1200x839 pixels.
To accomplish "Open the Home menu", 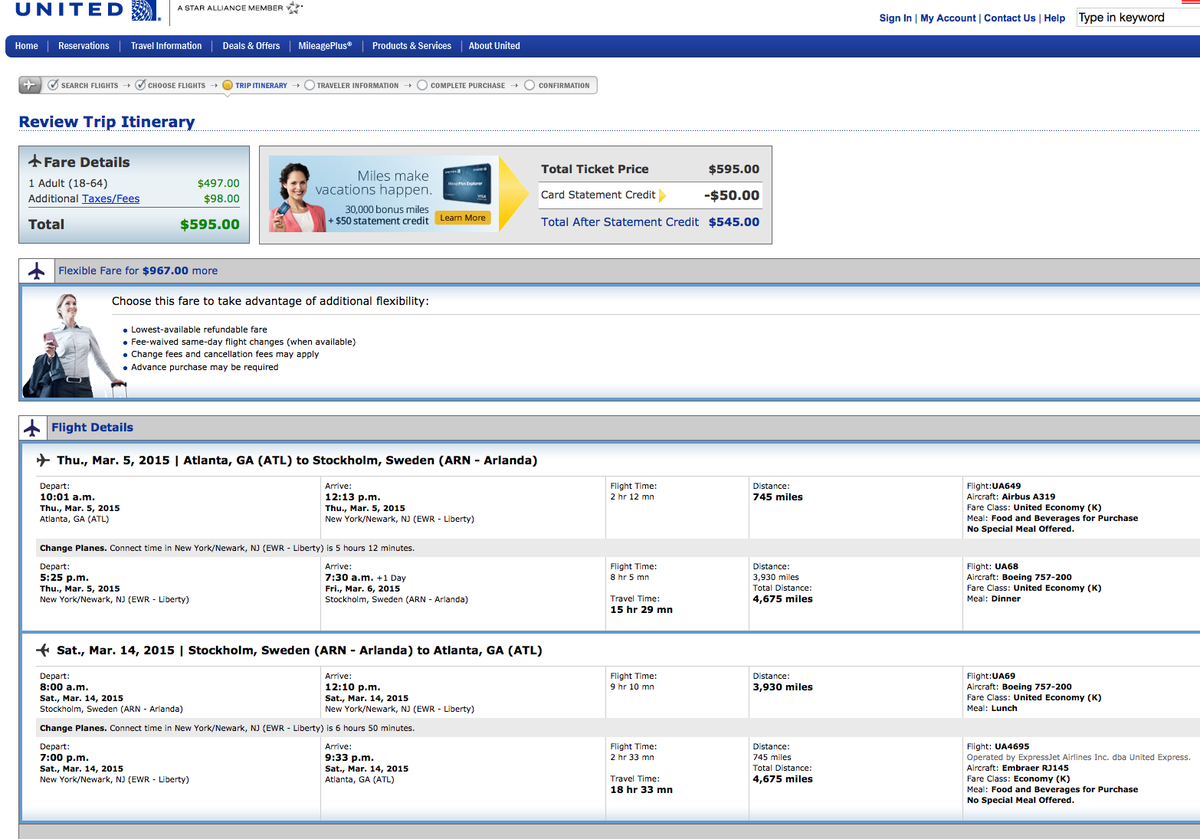I will coord(27,46).
